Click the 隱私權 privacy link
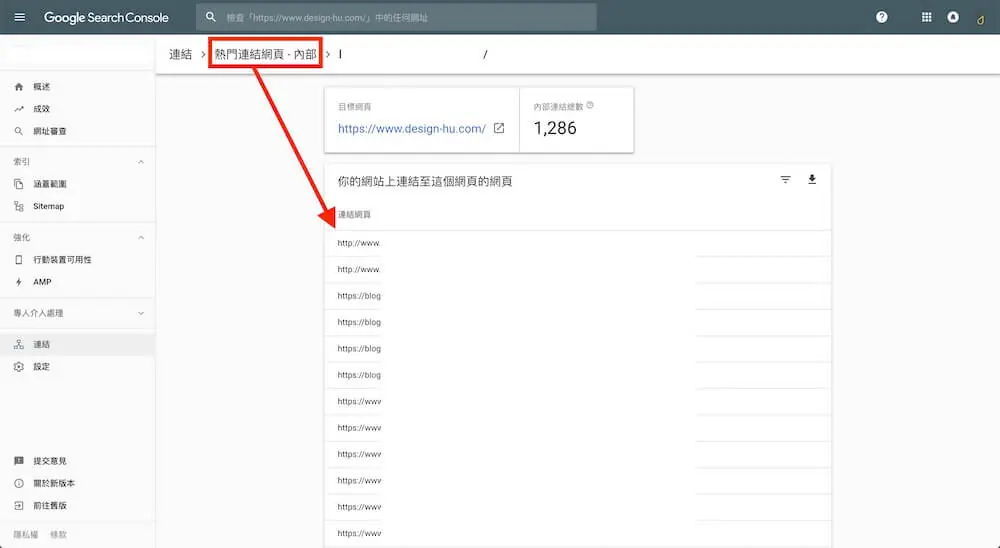Image resolution: width=1000 pixels, height=548 pixels. point(26,535)
